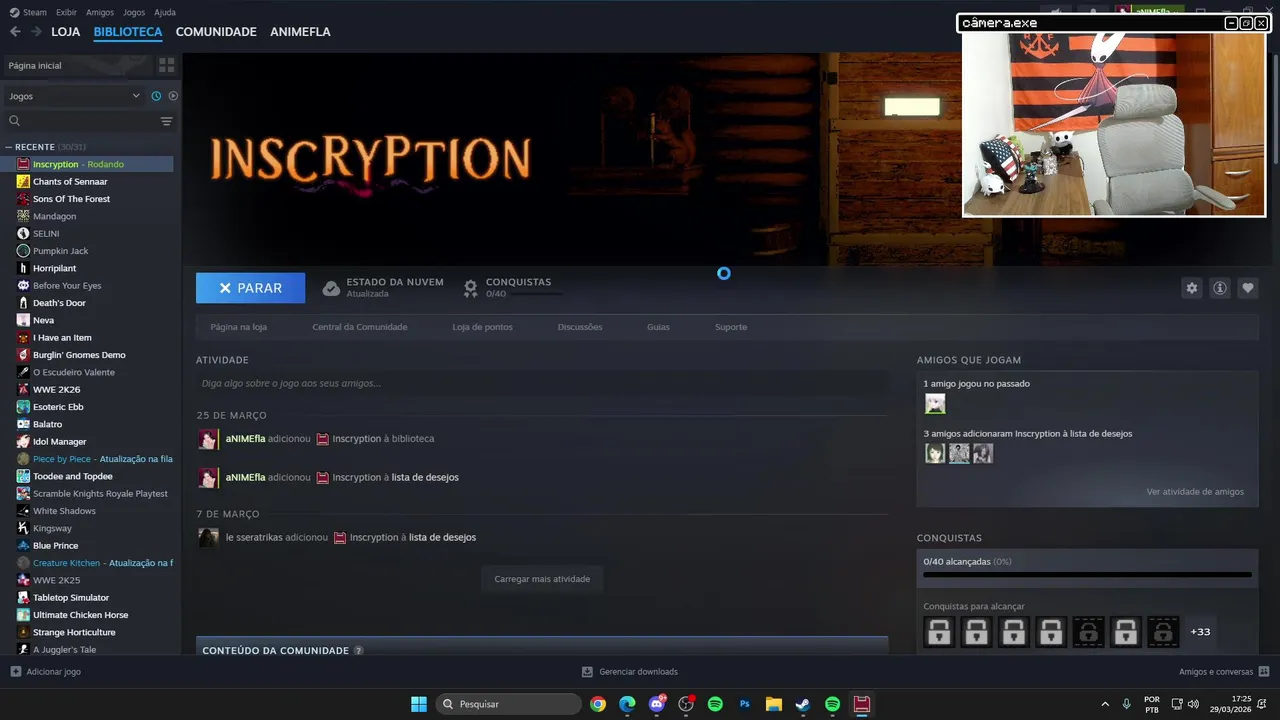
Task: Open Photoshop from the taskbar
Action: click(x=745, y=704)
